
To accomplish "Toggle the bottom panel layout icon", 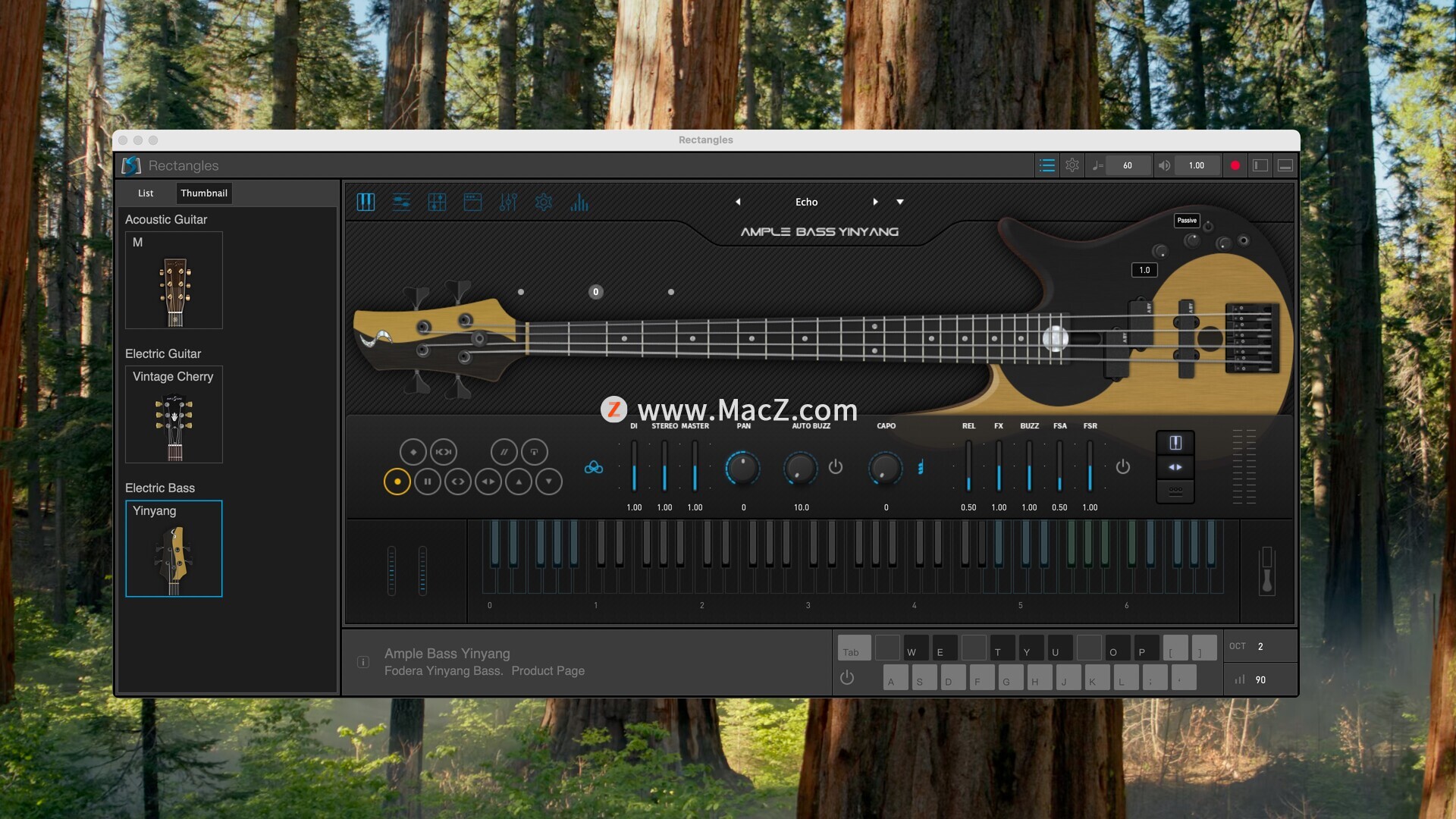I will click(x=1285, y=165).
